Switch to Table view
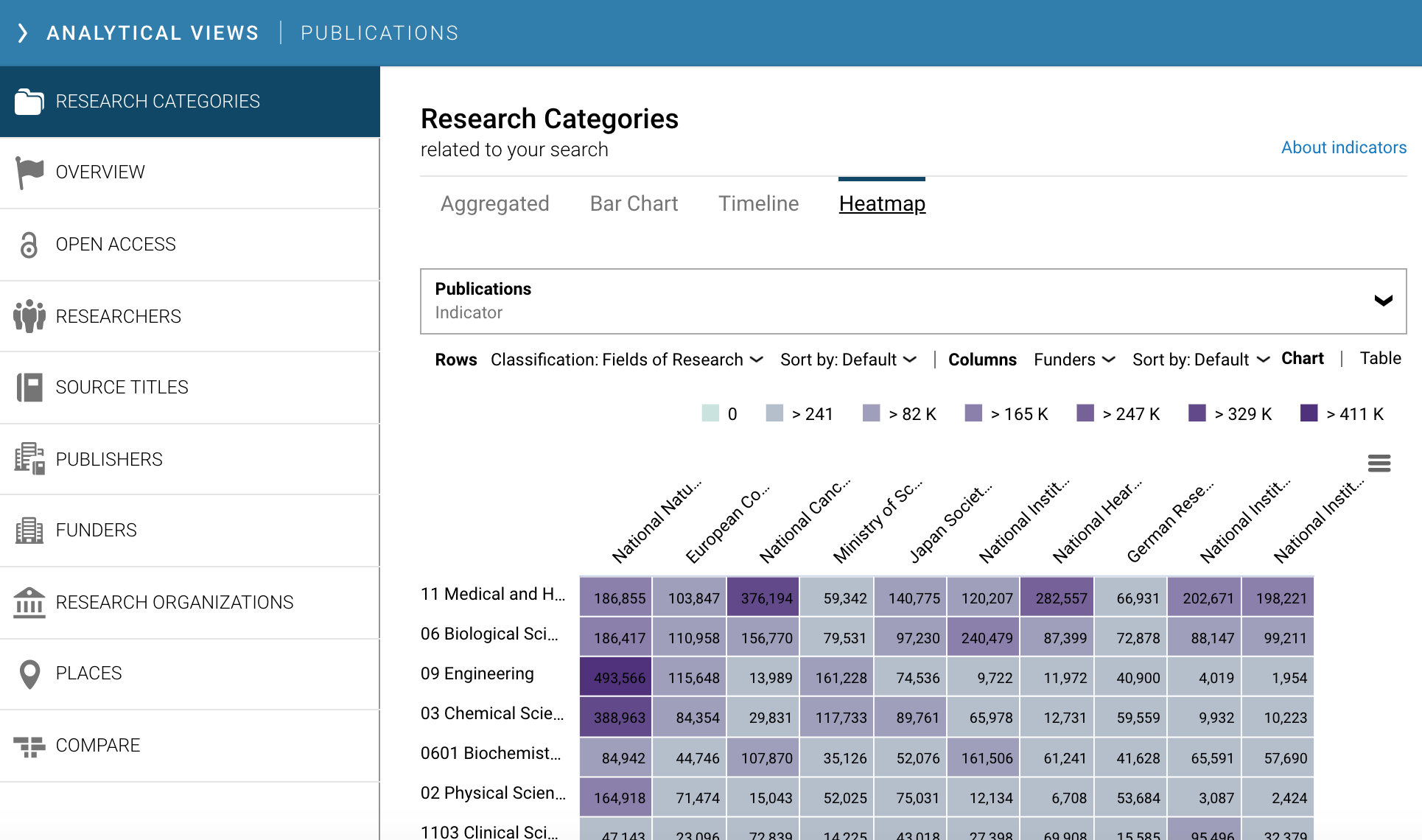The image size is (1422, 840). [x=1380, y=359]
